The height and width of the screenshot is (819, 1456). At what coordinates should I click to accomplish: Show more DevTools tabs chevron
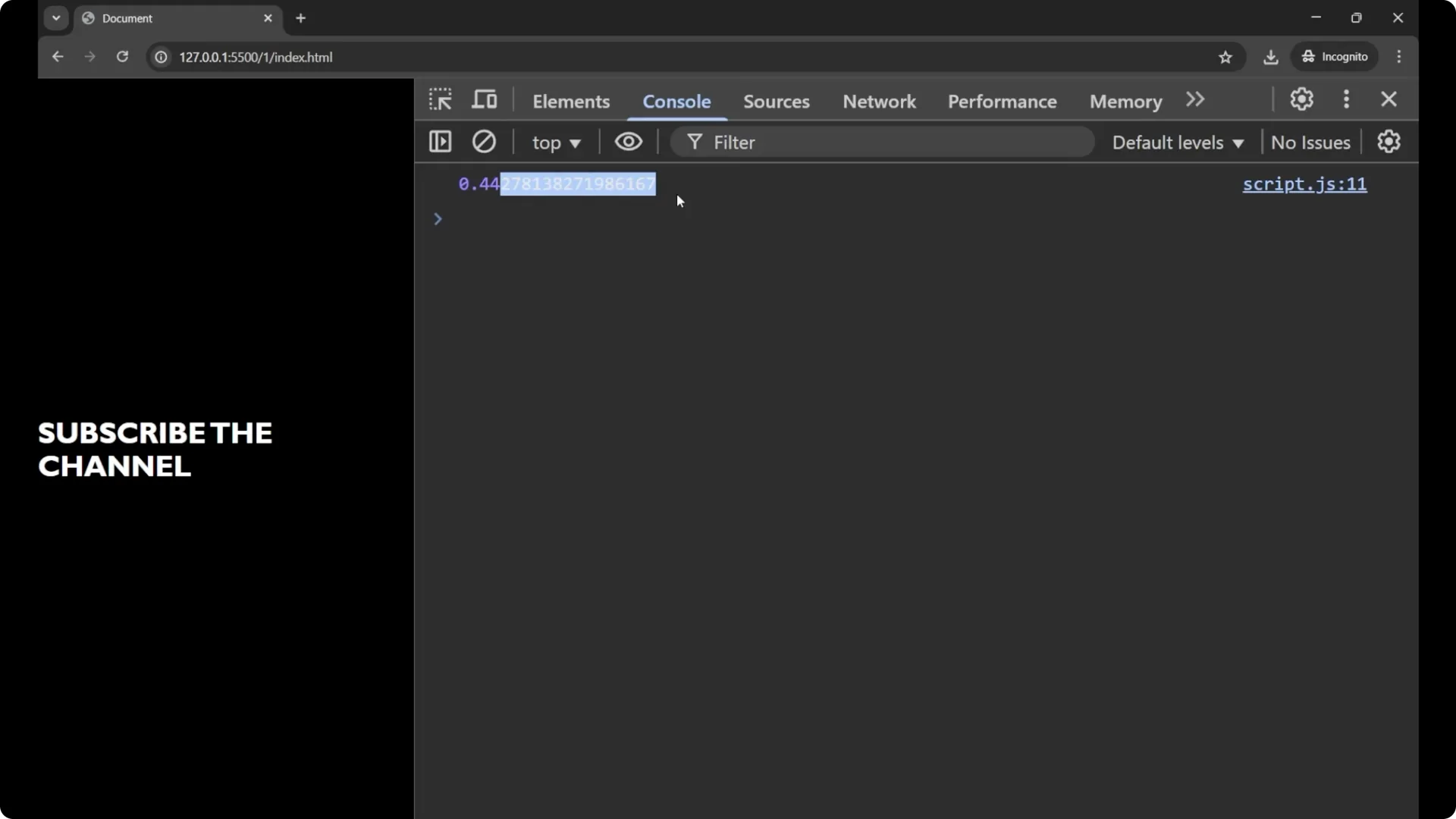(x=1195, y=100)
